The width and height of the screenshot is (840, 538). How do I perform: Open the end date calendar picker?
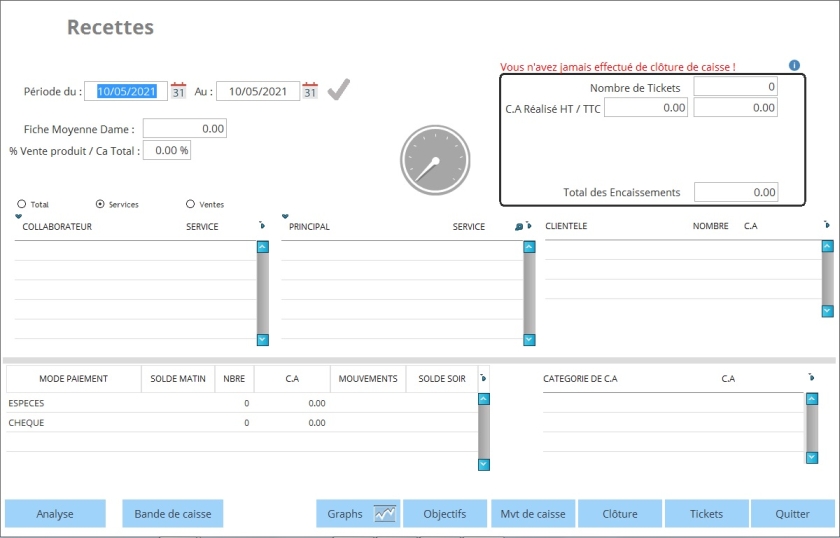tap(310, 91)
